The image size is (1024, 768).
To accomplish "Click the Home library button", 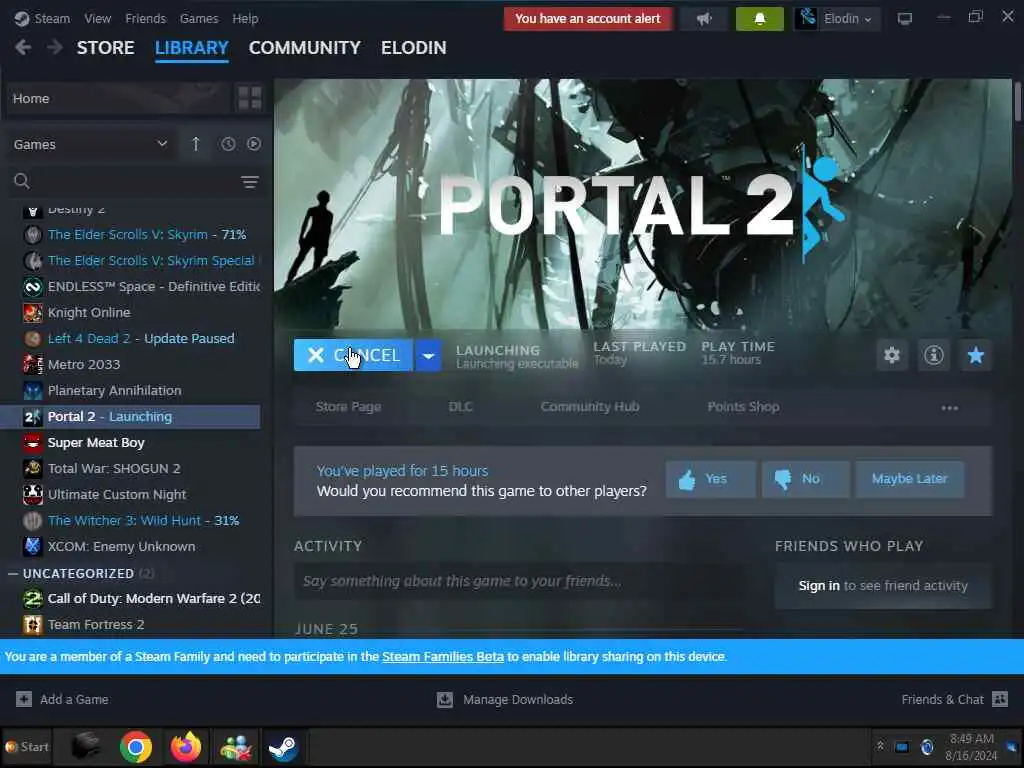I will click(x=118, y=98).
